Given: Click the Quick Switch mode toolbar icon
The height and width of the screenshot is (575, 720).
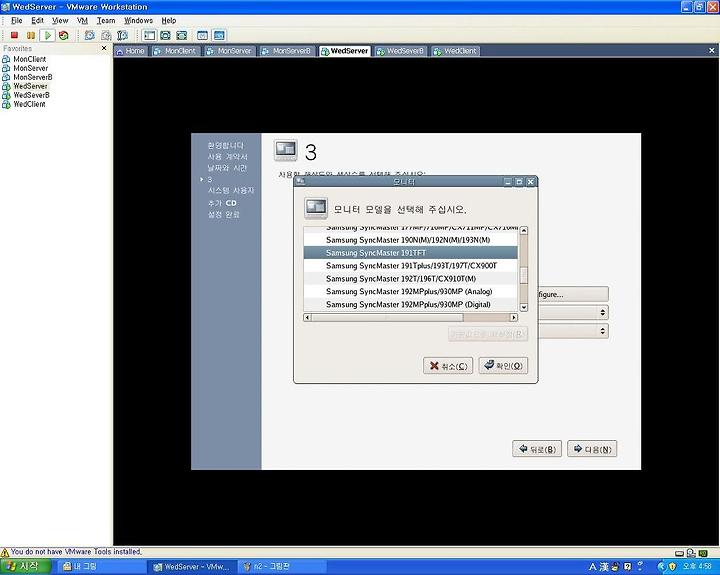Looking at the screenshot, I should point(165,35).
